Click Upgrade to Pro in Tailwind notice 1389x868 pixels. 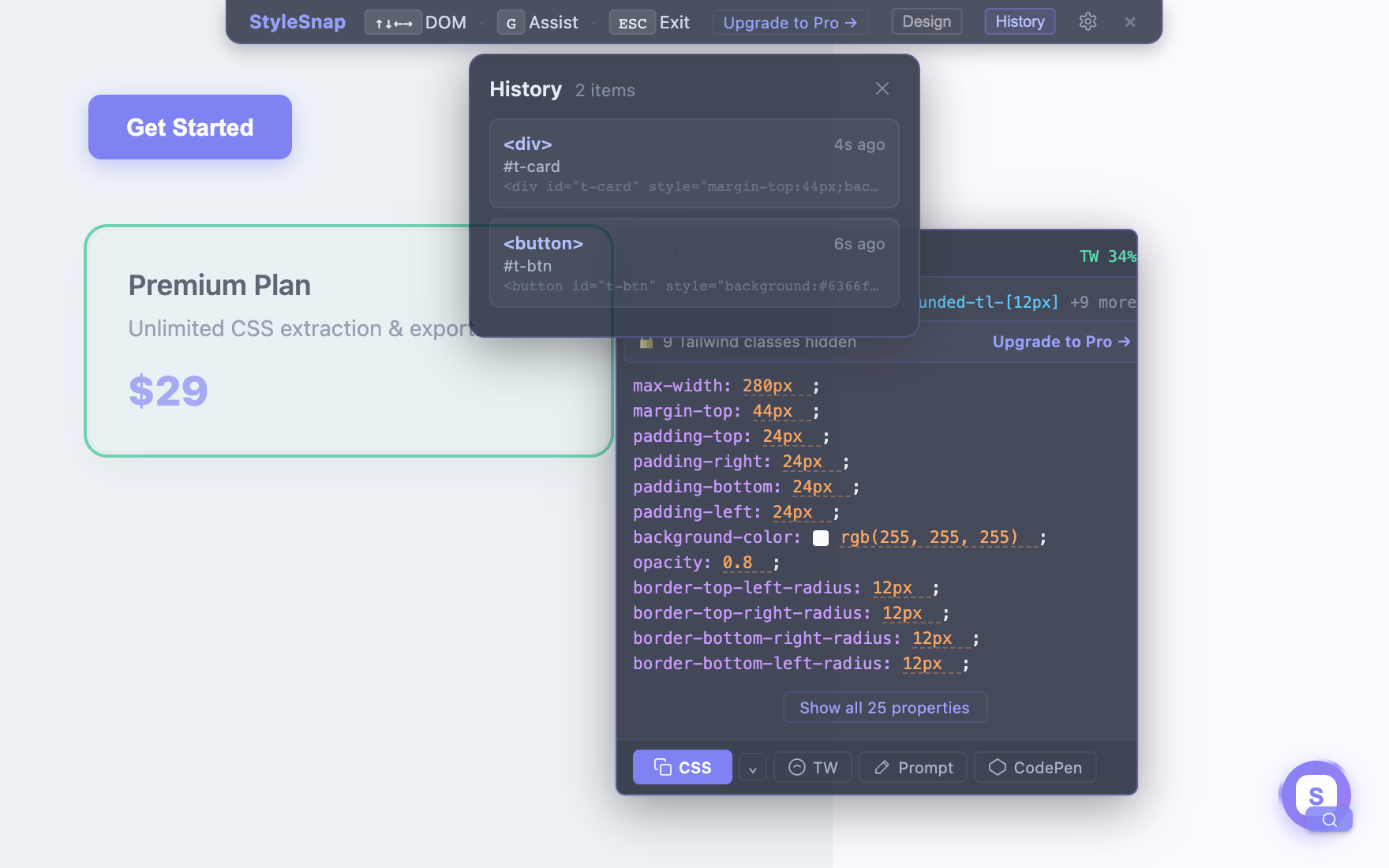(x=1061, y=342)
